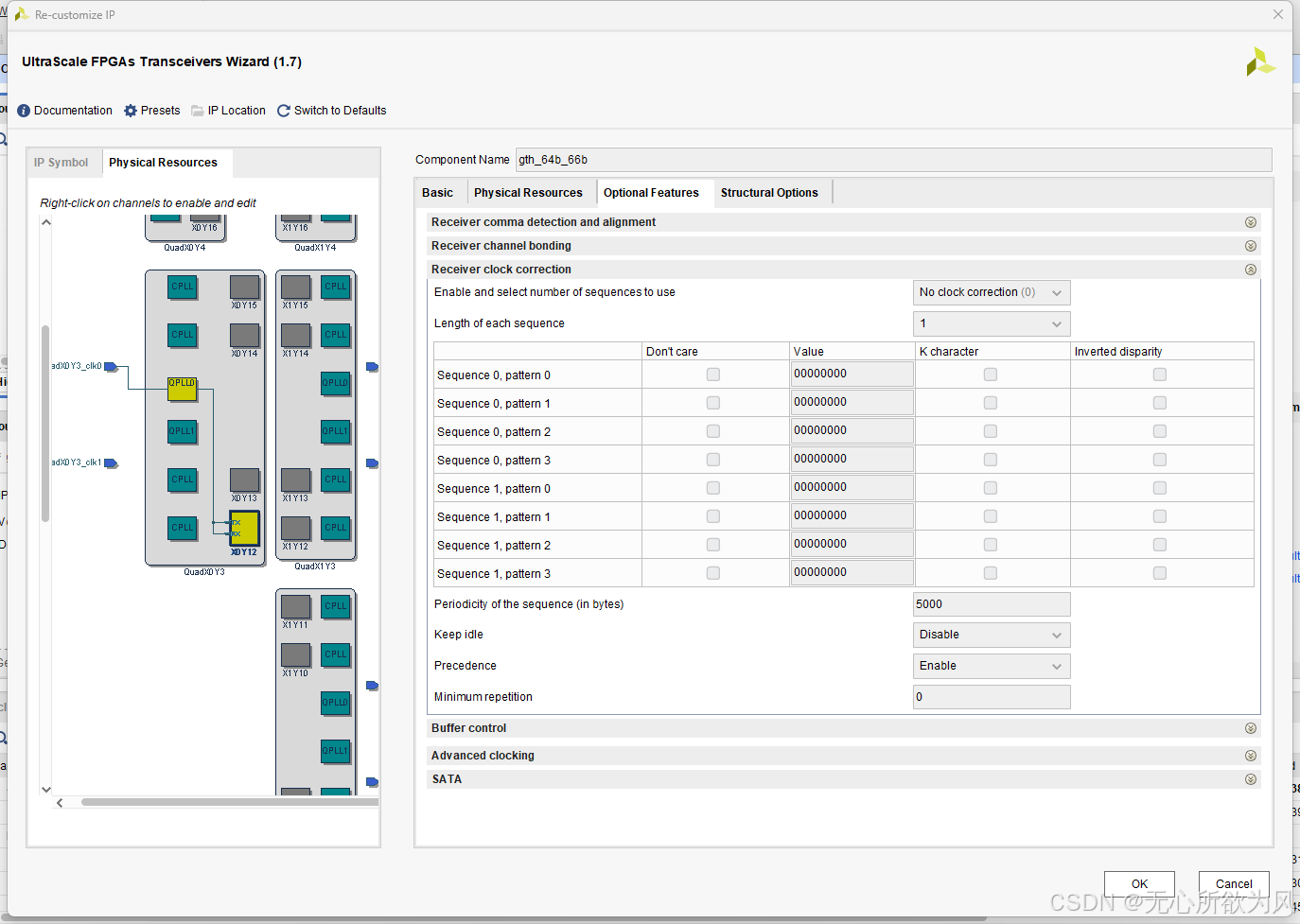Toggle Don't care for Sequence 1, pattern 1
Screen dimensions: 1300x924
click(x=713, y=516)
